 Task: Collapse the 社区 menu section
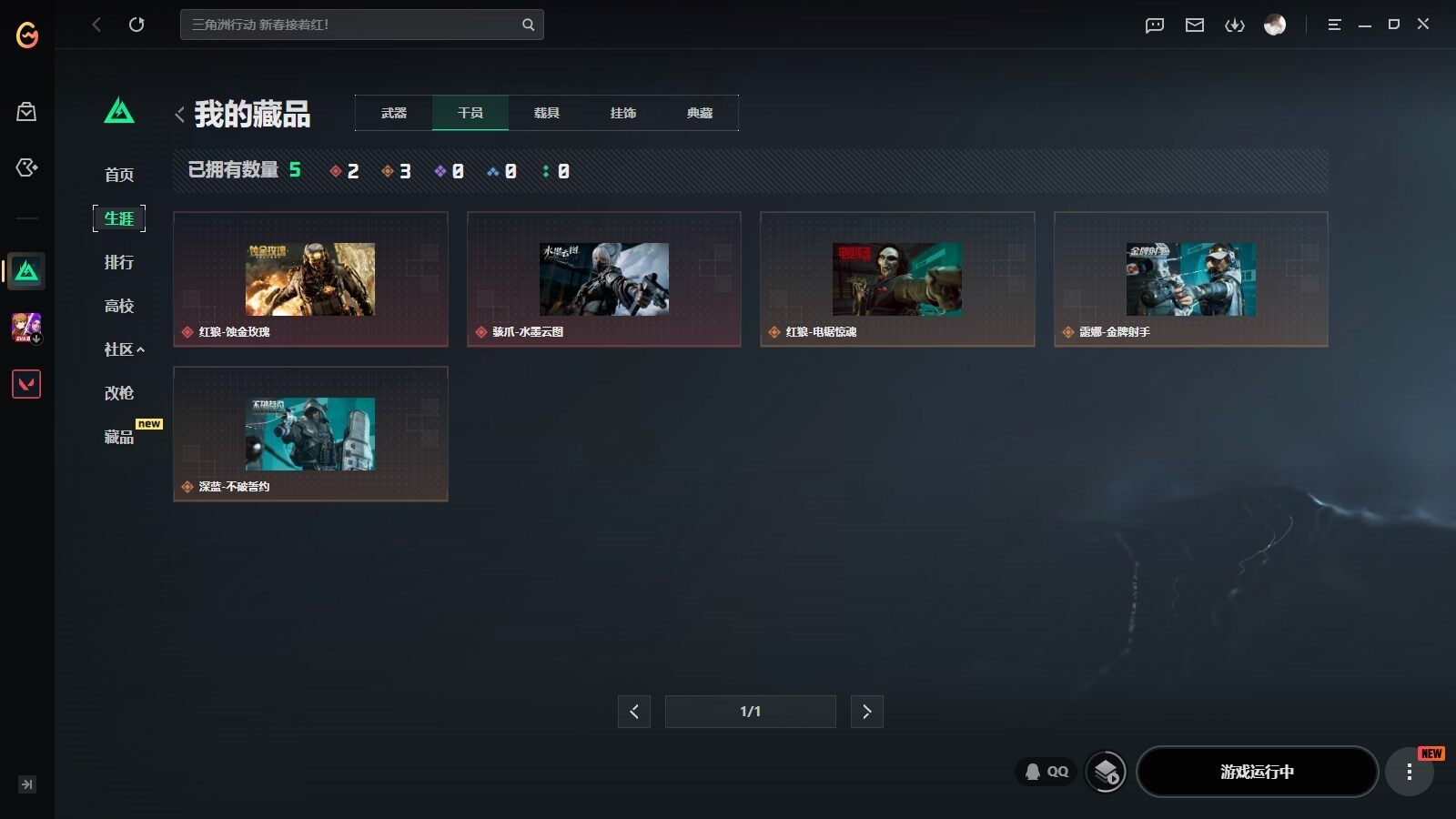pyautogui.click(x=125, y=349)
